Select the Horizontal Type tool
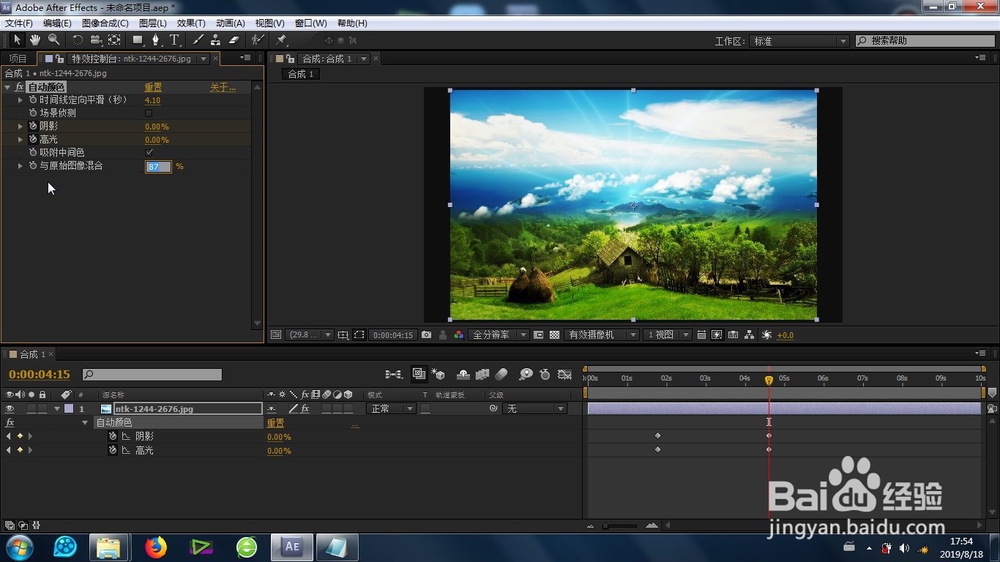 (173, 40)
